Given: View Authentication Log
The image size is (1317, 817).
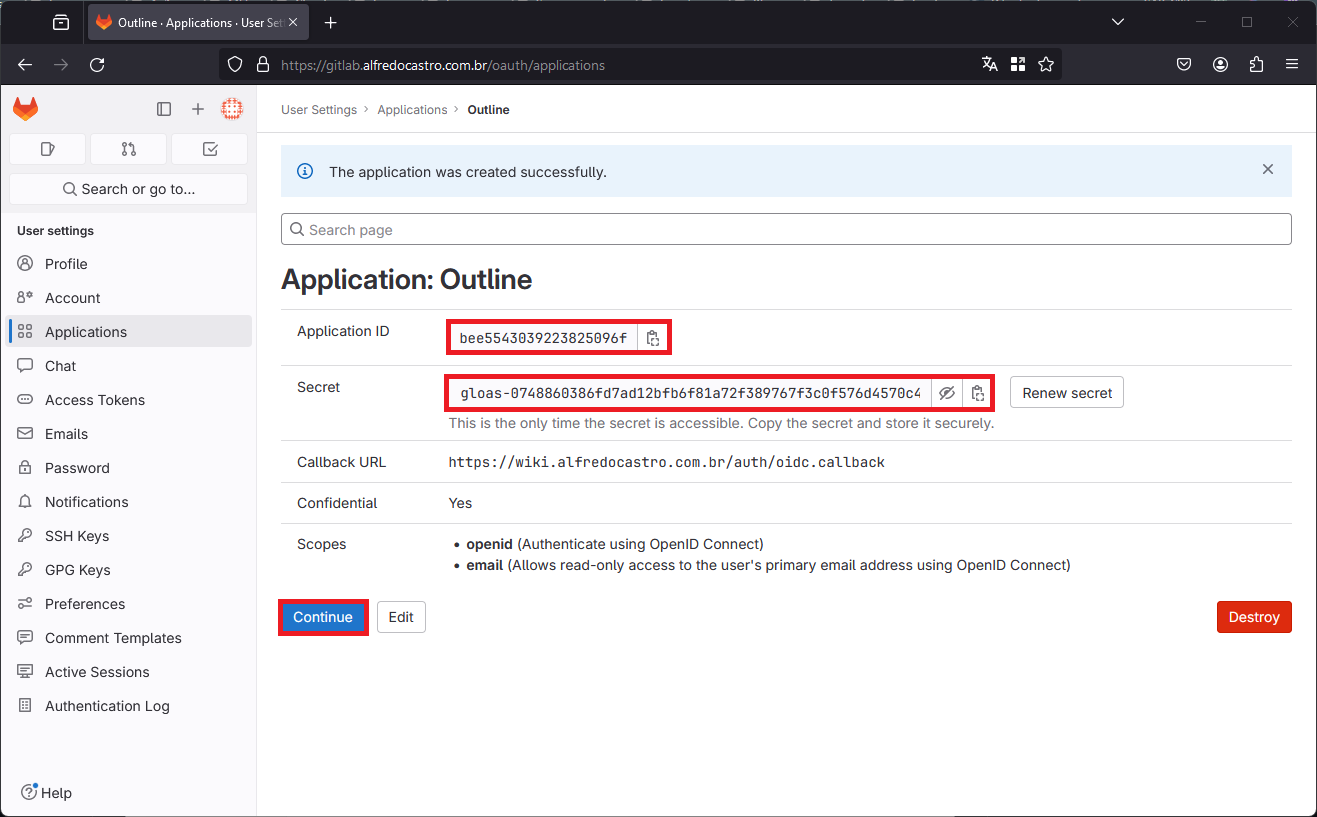Looking at the screenshot, I should click(x=130, y=706).
